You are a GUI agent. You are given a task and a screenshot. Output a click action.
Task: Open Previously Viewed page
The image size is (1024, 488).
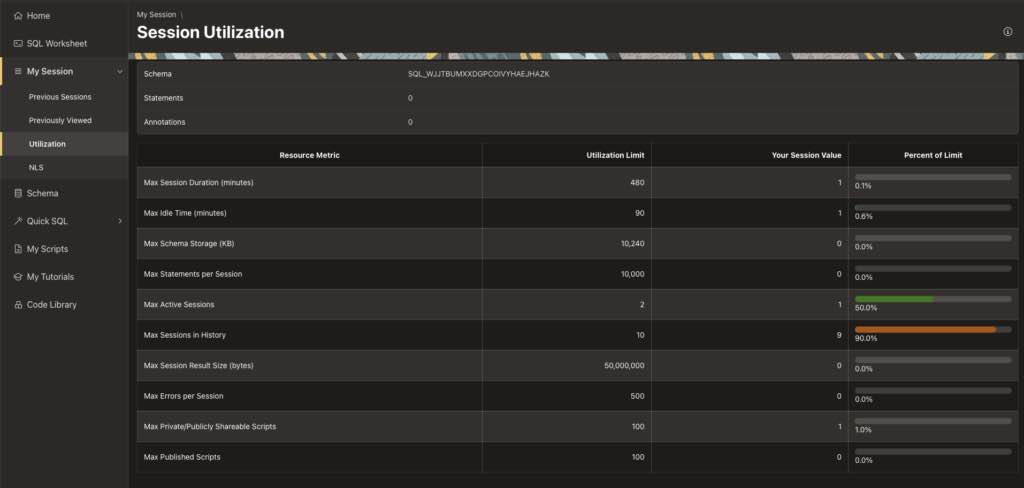tap(60, 120)
